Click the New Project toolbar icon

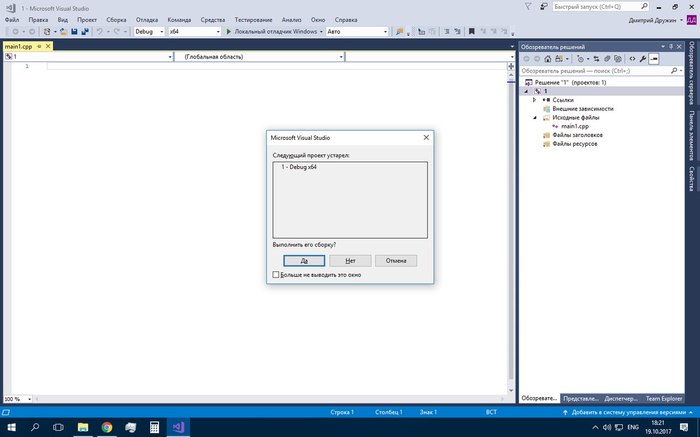coord(47,32)
